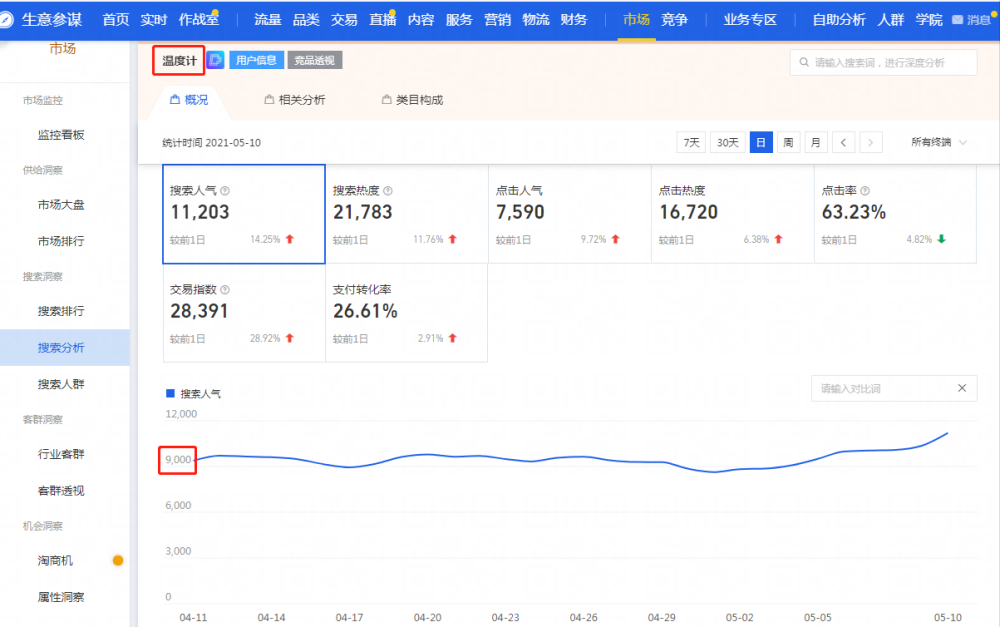Click the help icon beside 交易指数
Viewport: 1000px width, 627px height.
(225, 290)
